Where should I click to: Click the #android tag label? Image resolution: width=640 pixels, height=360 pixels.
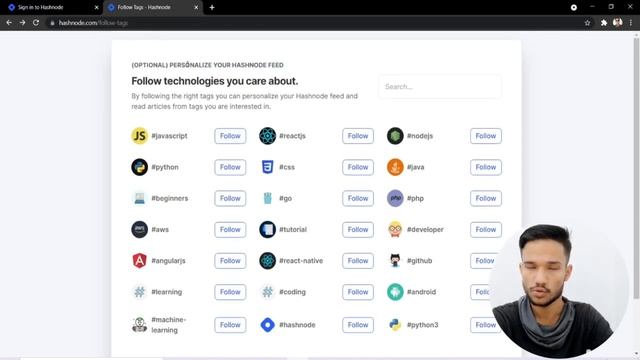(421, 292)
